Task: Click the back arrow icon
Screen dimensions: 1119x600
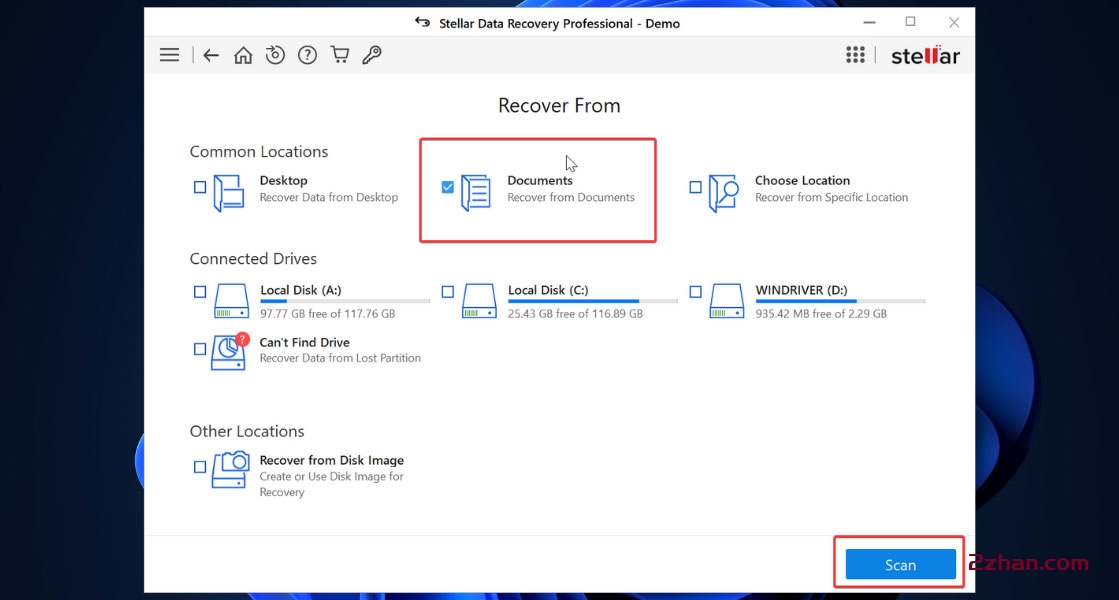Action: coord(211,55)
